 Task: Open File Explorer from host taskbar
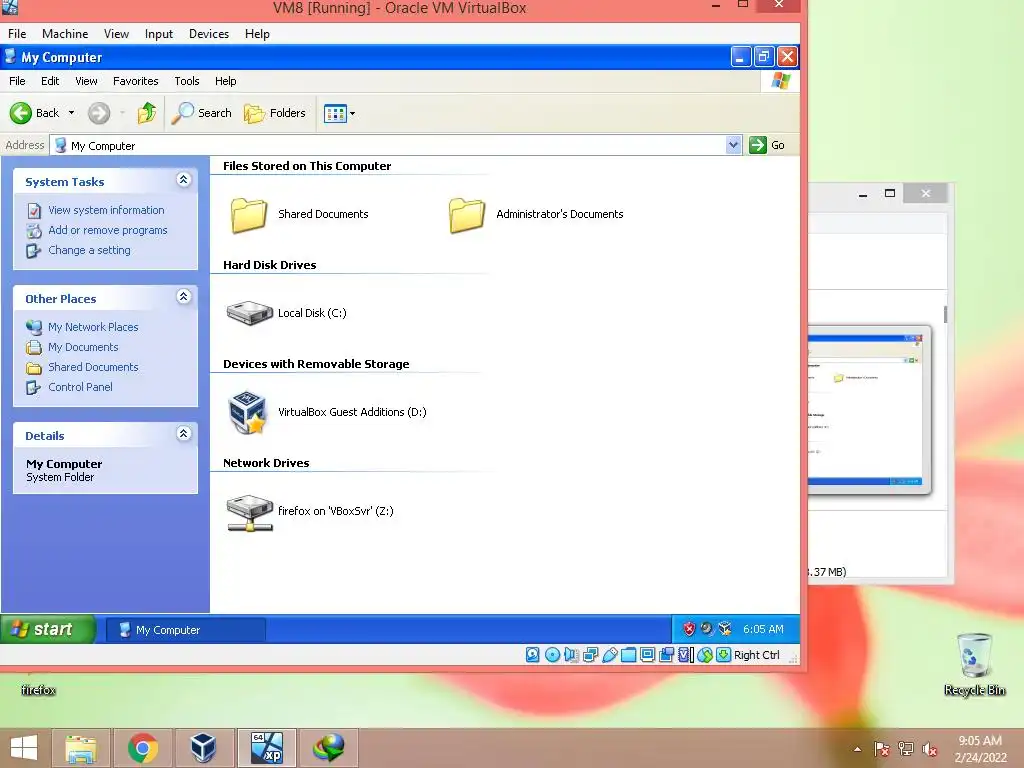click(80, 748)
